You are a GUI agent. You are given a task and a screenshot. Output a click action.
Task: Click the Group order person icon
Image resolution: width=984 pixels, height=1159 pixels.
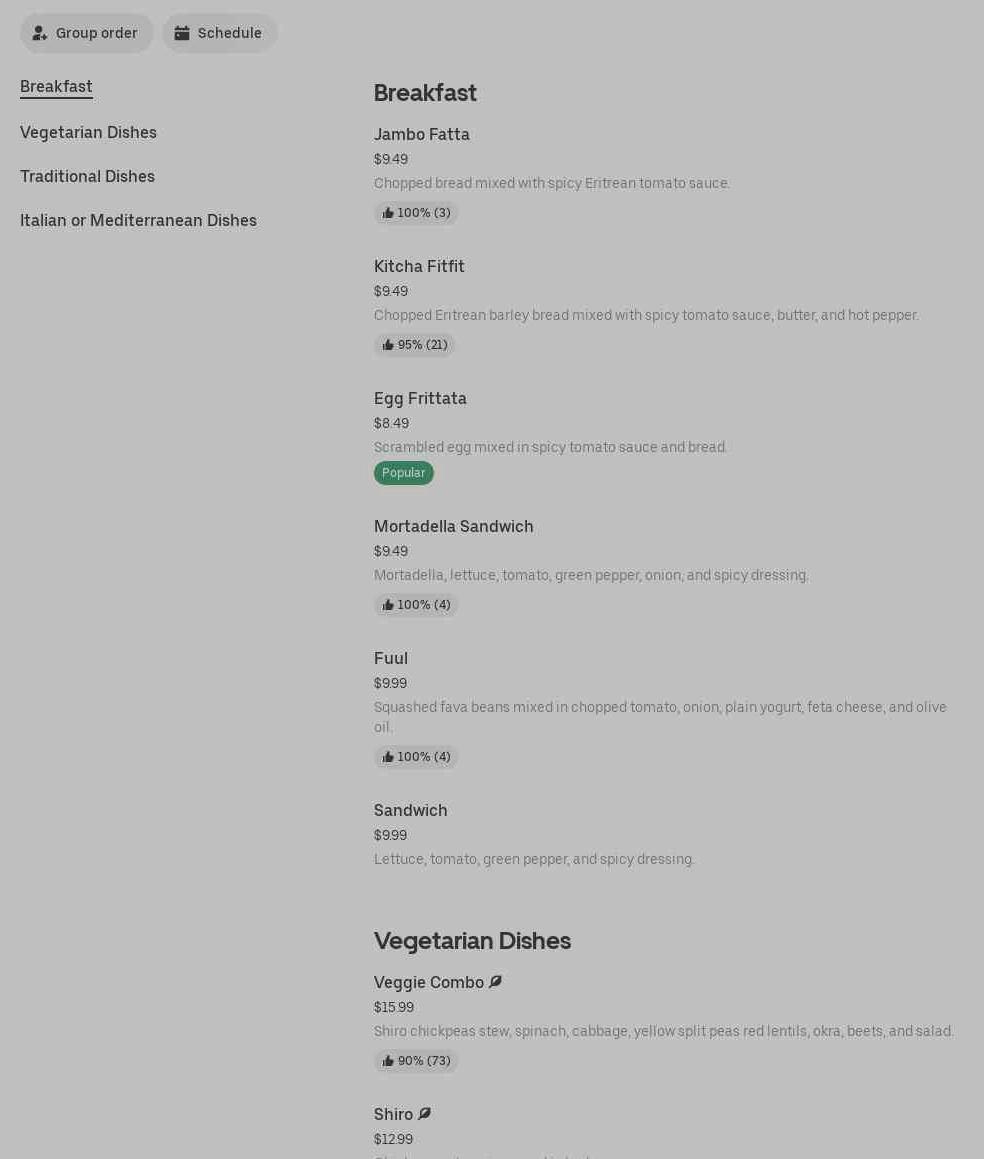[40, 33]
